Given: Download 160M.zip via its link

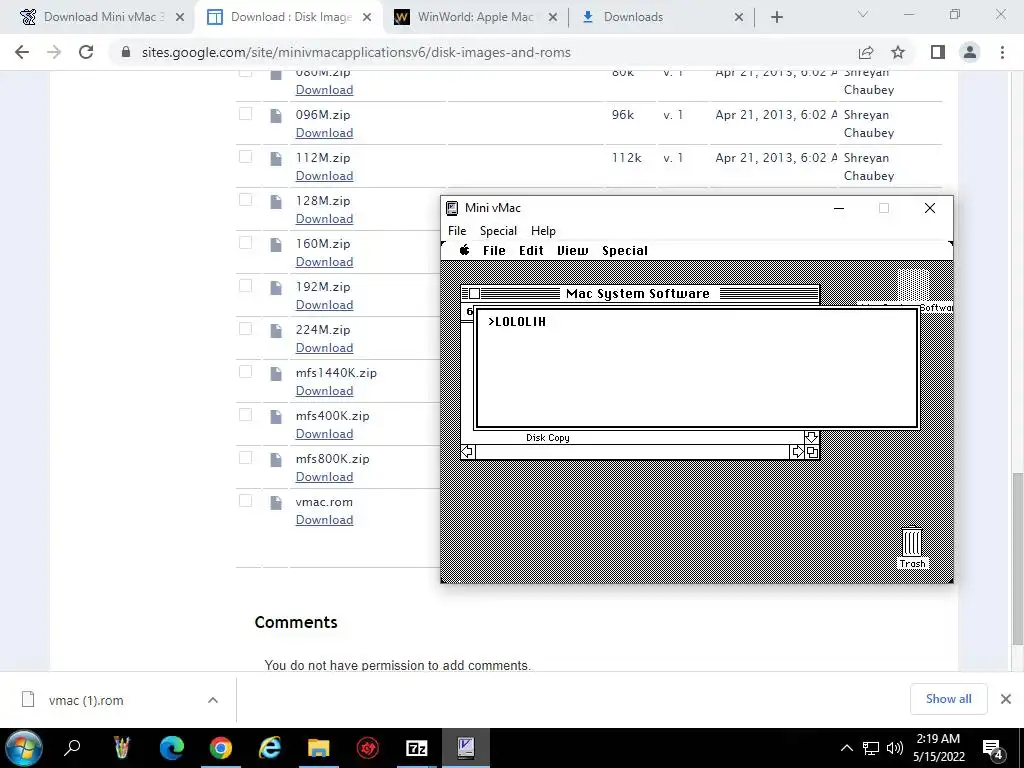Looking at the screenshot, I should (324, 262).
